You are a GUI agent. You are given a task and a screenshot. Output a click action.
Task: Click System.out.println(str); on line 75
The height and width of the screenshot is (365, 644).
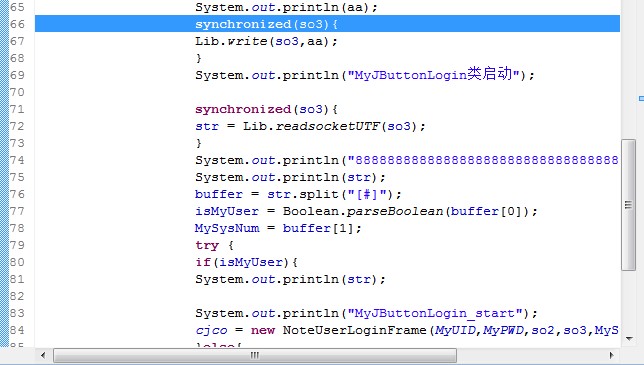(290, 177)
